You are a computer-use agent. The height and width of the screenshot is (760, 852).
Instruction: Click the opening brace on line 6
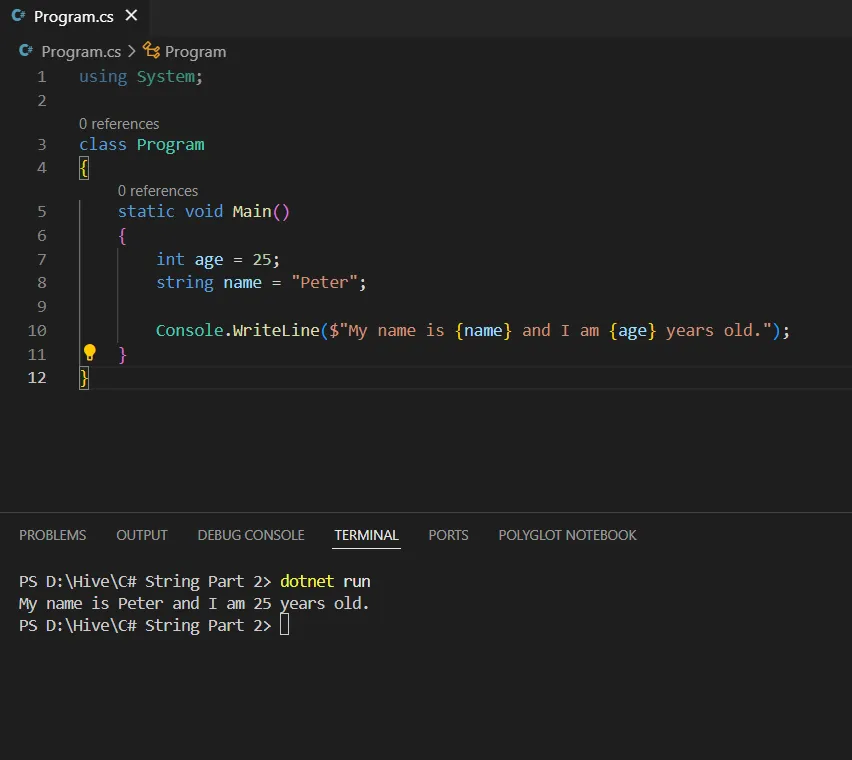click(122, 236)
